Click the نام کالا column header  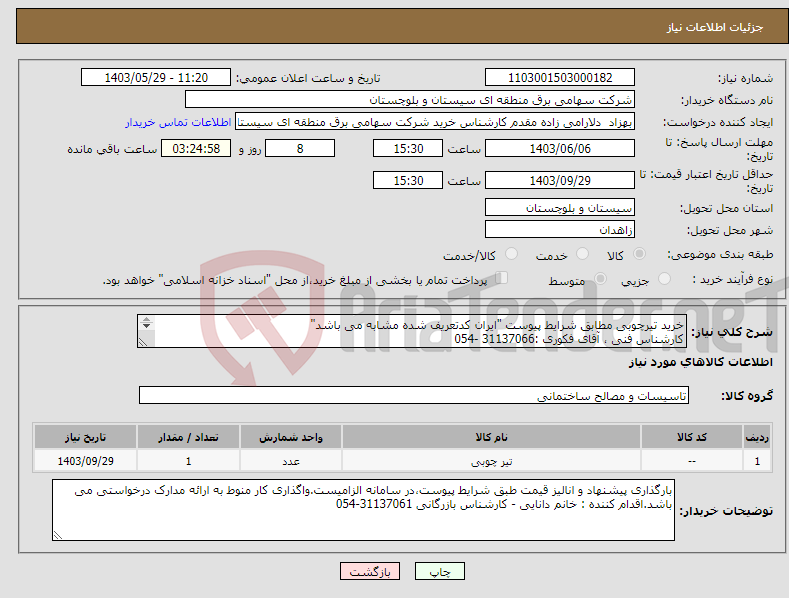491,437
